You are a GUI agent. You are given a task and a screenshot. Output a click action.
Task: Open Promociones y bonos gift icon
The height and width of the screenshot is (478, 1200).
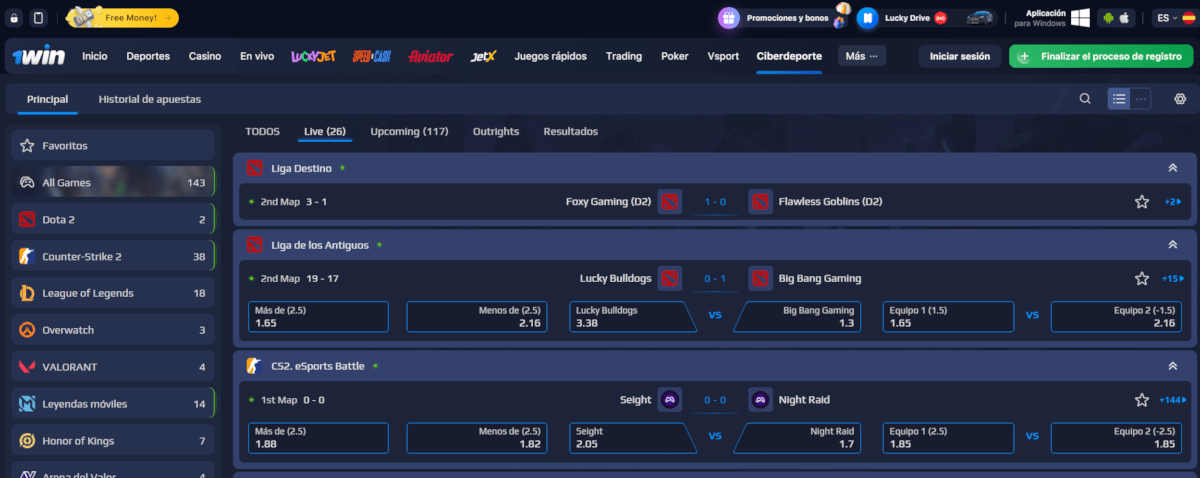(x=730, y=18)
